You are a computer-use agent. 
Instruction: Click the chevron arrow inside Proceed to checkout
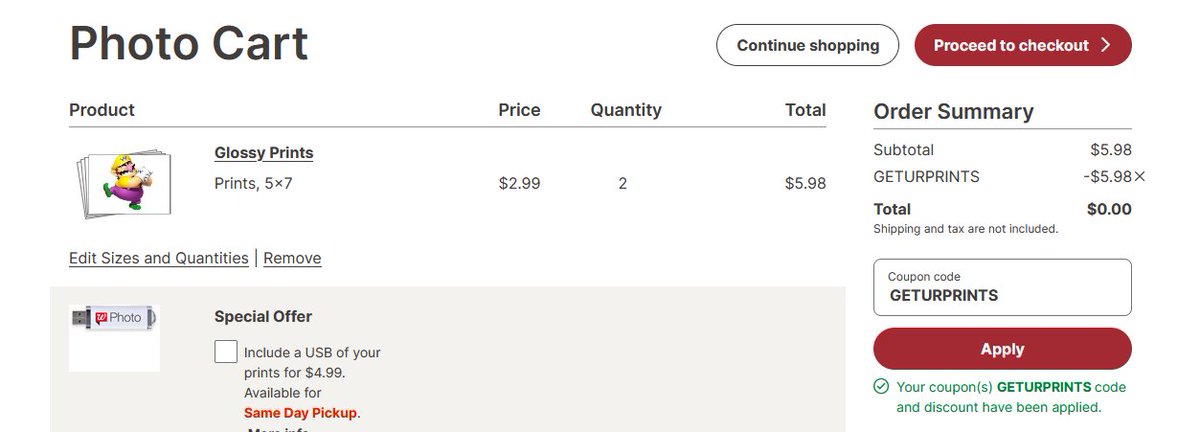coord(1105,45)
